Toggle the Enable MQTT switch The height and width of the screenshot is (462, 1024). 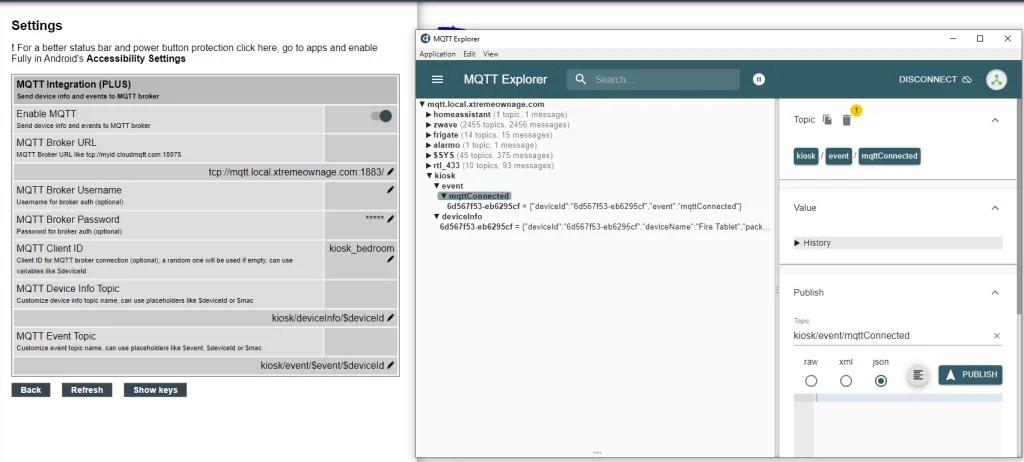tap(381, 116)
